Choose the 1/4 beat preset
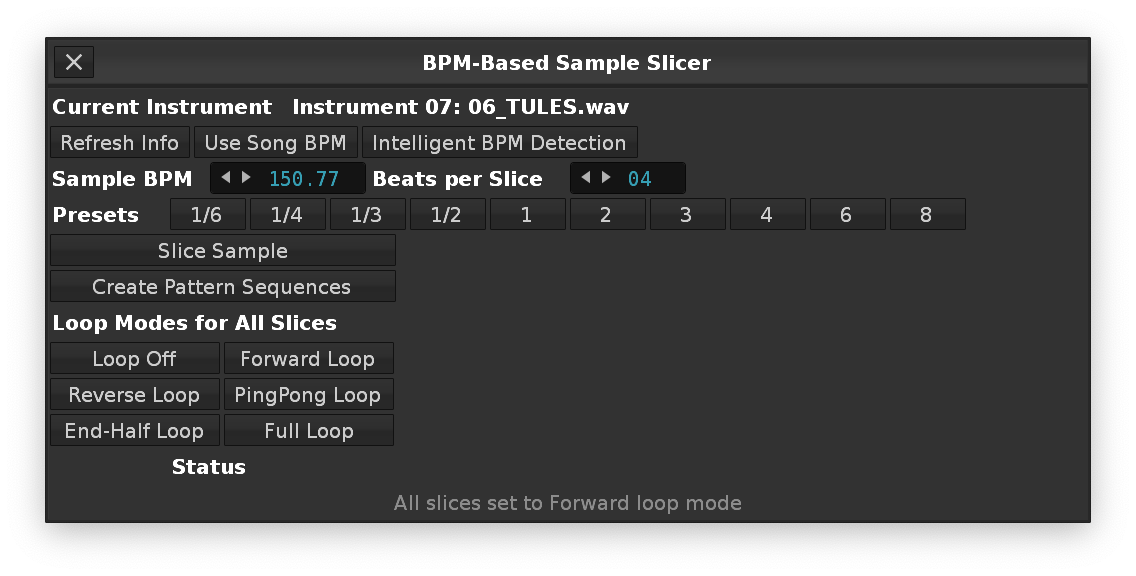Viewport: 1136px width, 576px height. 286,215
